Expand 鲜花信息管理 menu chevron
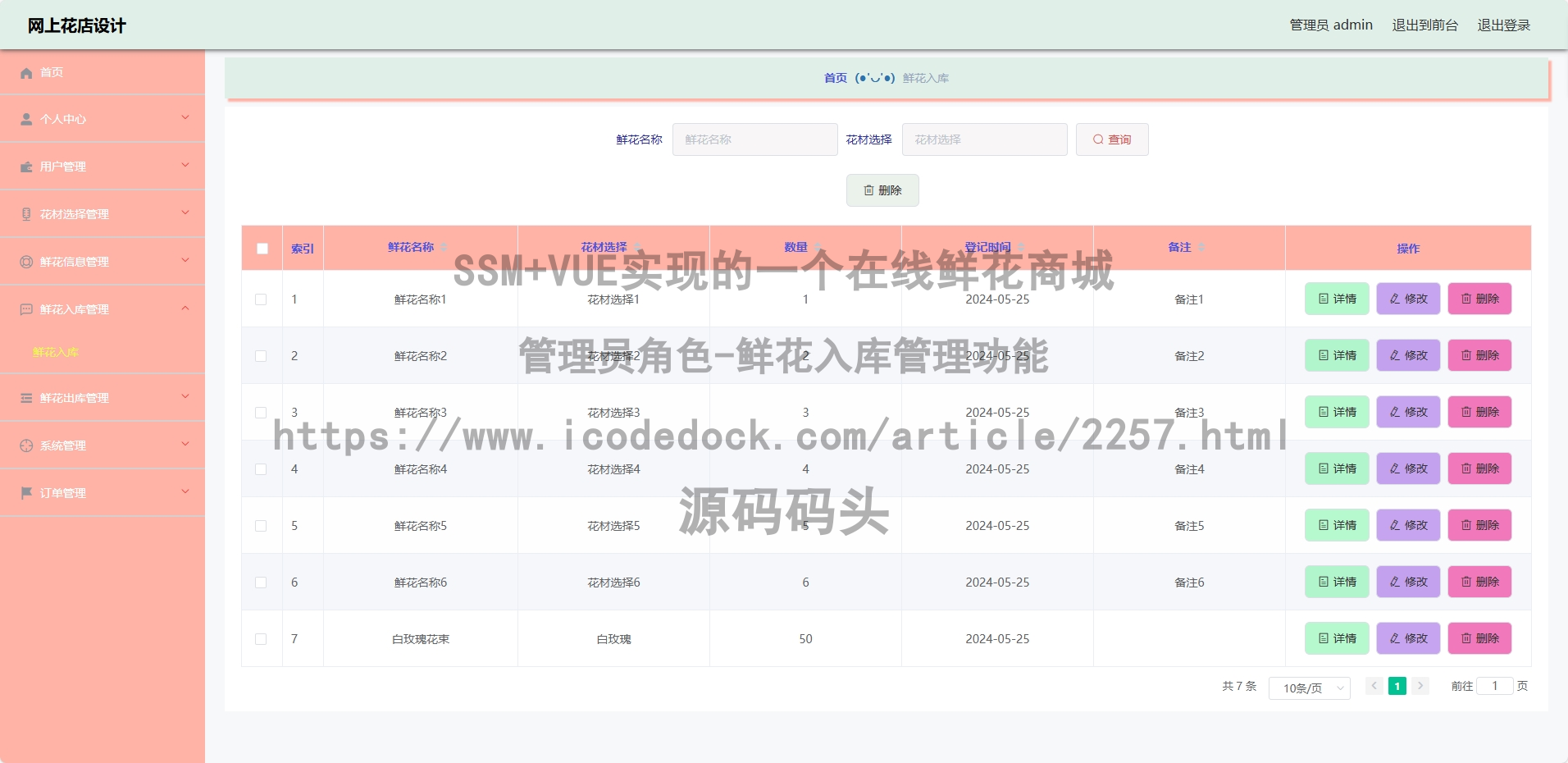Viewport: 1568px width, 763px height. (x=185, y=261)
